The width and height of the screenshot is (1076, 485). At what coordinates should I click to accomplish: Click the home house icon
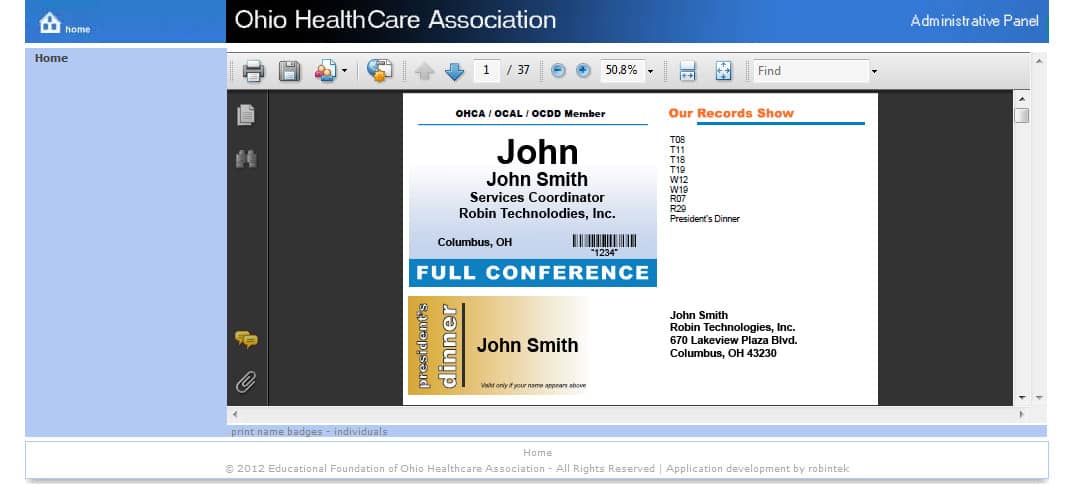coord(50,23)
